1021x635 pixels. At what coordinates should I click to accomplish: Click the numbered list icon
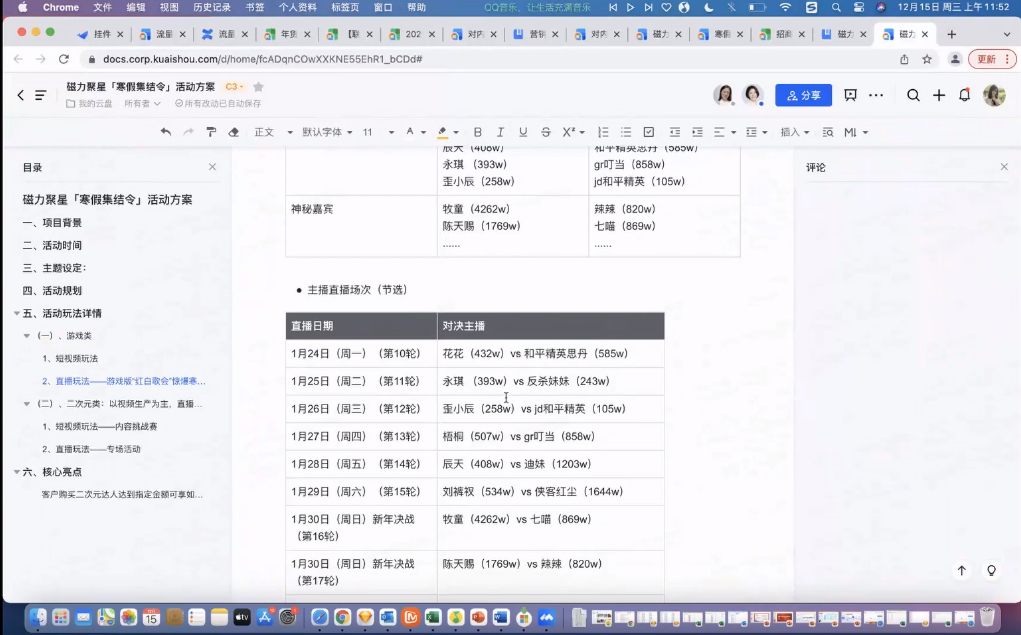602,131
